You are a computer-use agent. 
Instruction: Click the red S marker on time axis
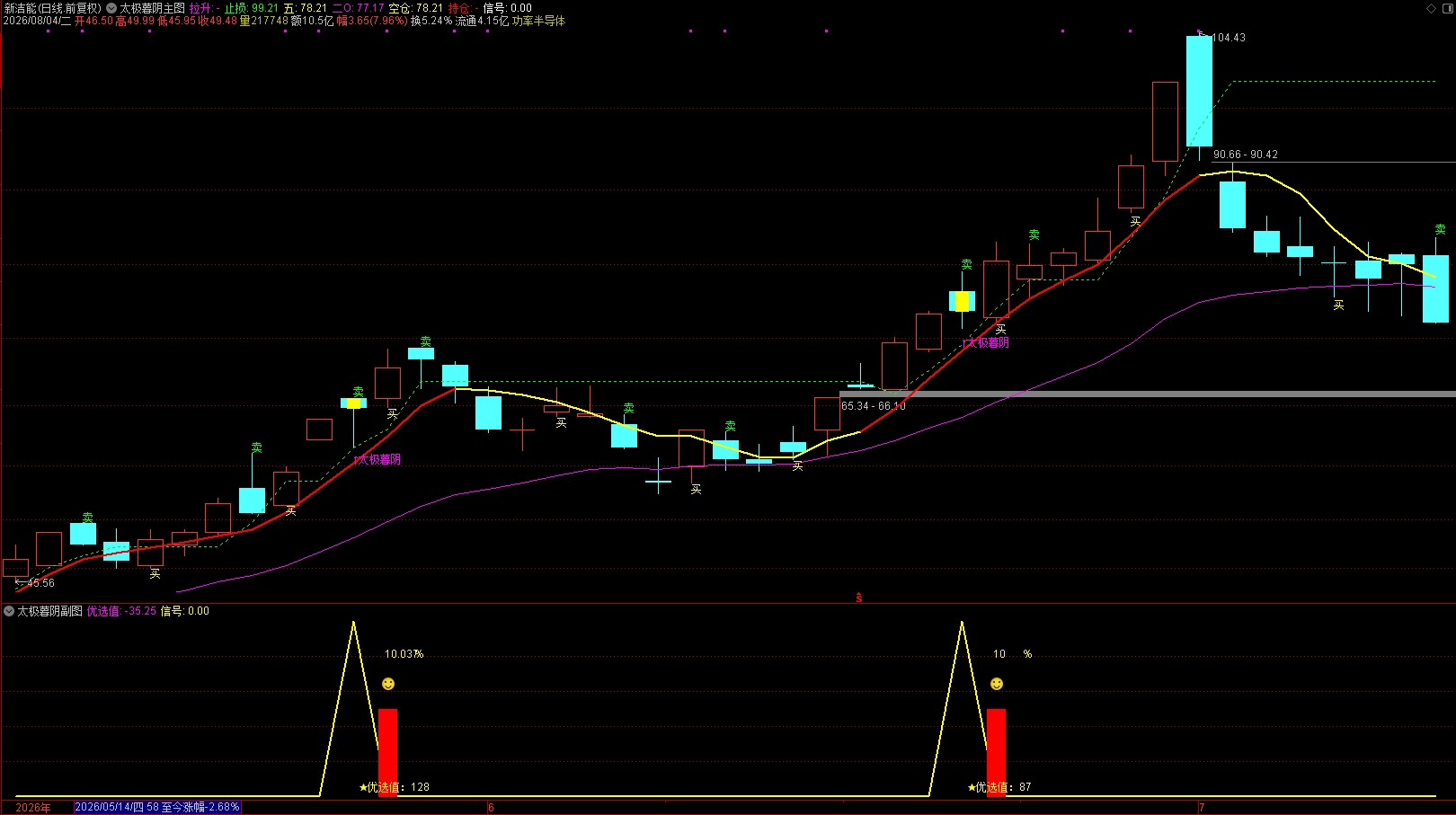[x=858, y=598]
